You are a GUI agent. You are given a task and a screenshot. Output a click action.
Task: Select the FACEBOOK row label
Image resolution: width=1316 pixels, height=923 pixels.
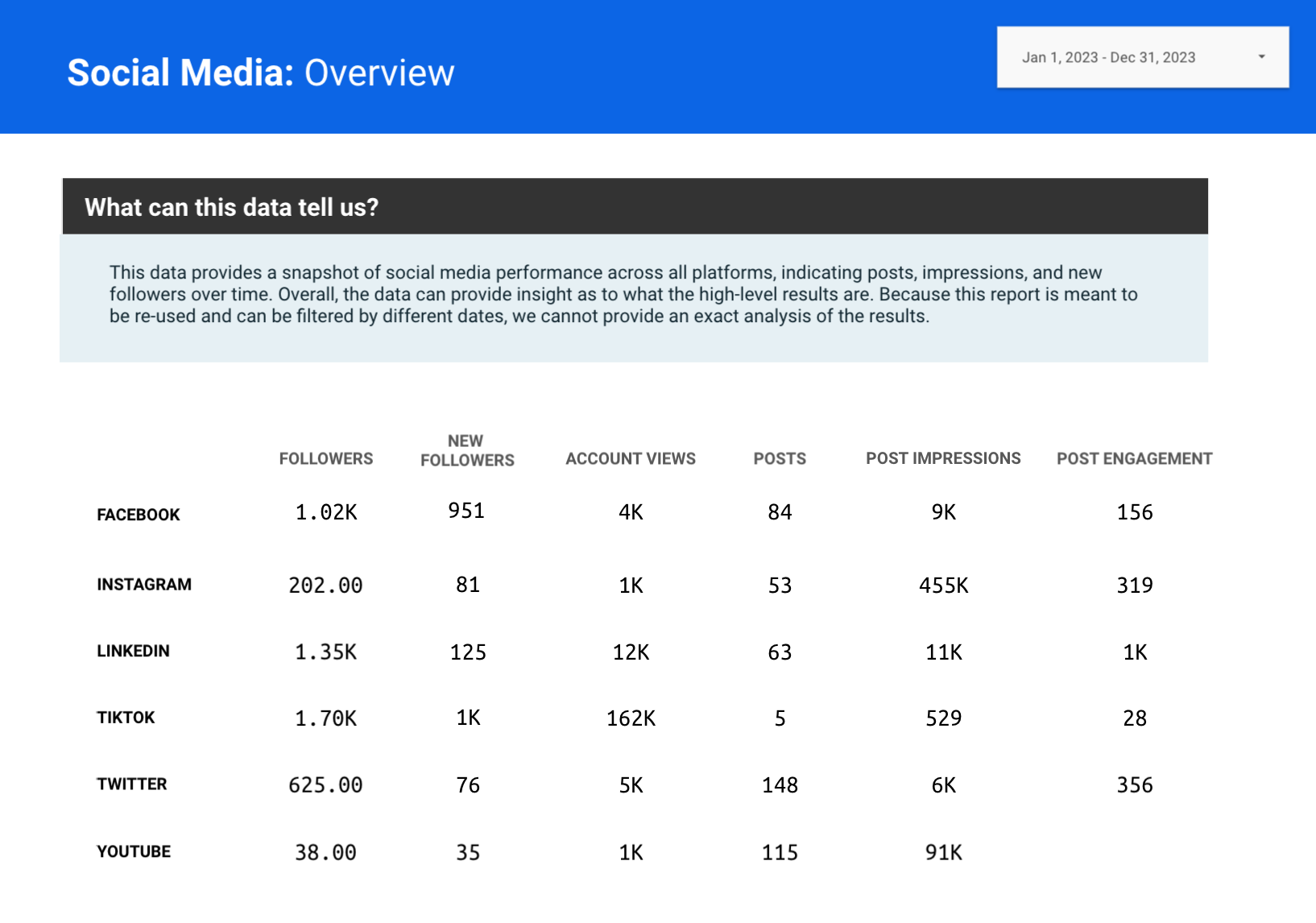click(139, 515)
